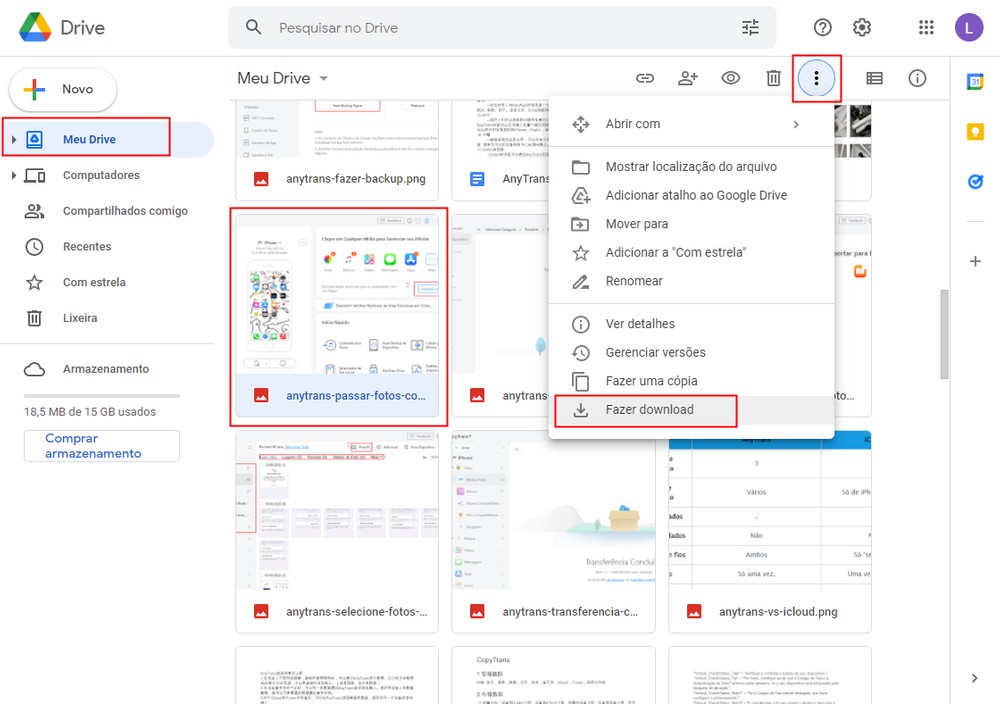
Task: Open the three-dot more actions menu
Action: [x=817, y=78]
